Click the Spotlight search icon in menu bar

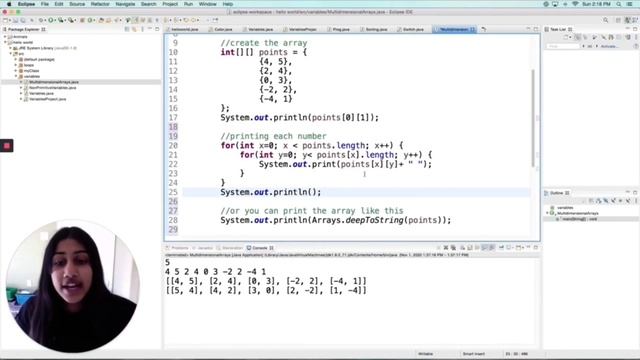coord(619,4)
